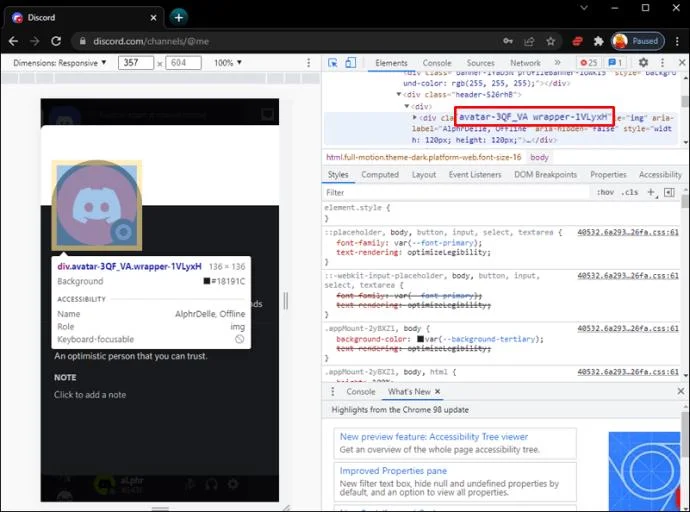This screenshot has height=512, width=690.
Task: Bookmark this page with the star
Action: coord(551,41)
